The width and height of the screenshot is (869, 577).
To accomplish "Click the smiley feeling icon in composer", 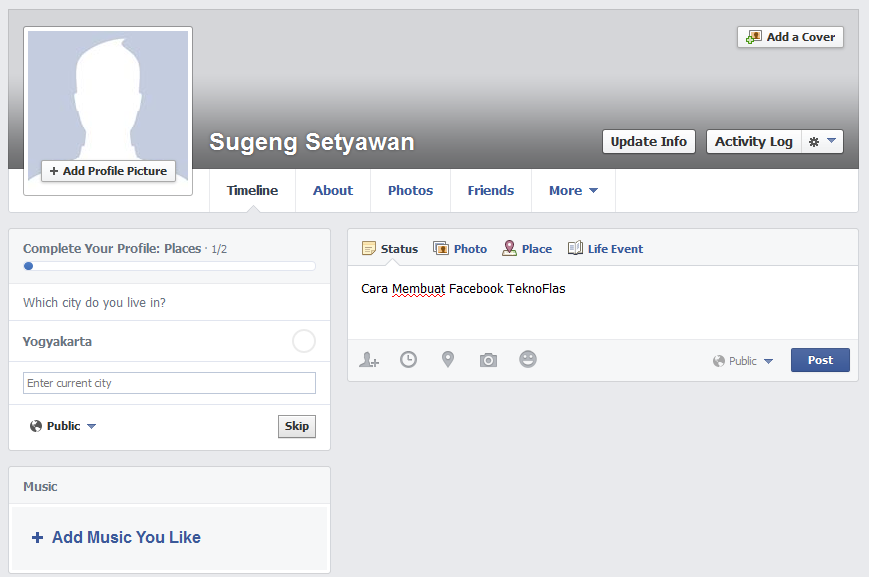I will [528, 359].
